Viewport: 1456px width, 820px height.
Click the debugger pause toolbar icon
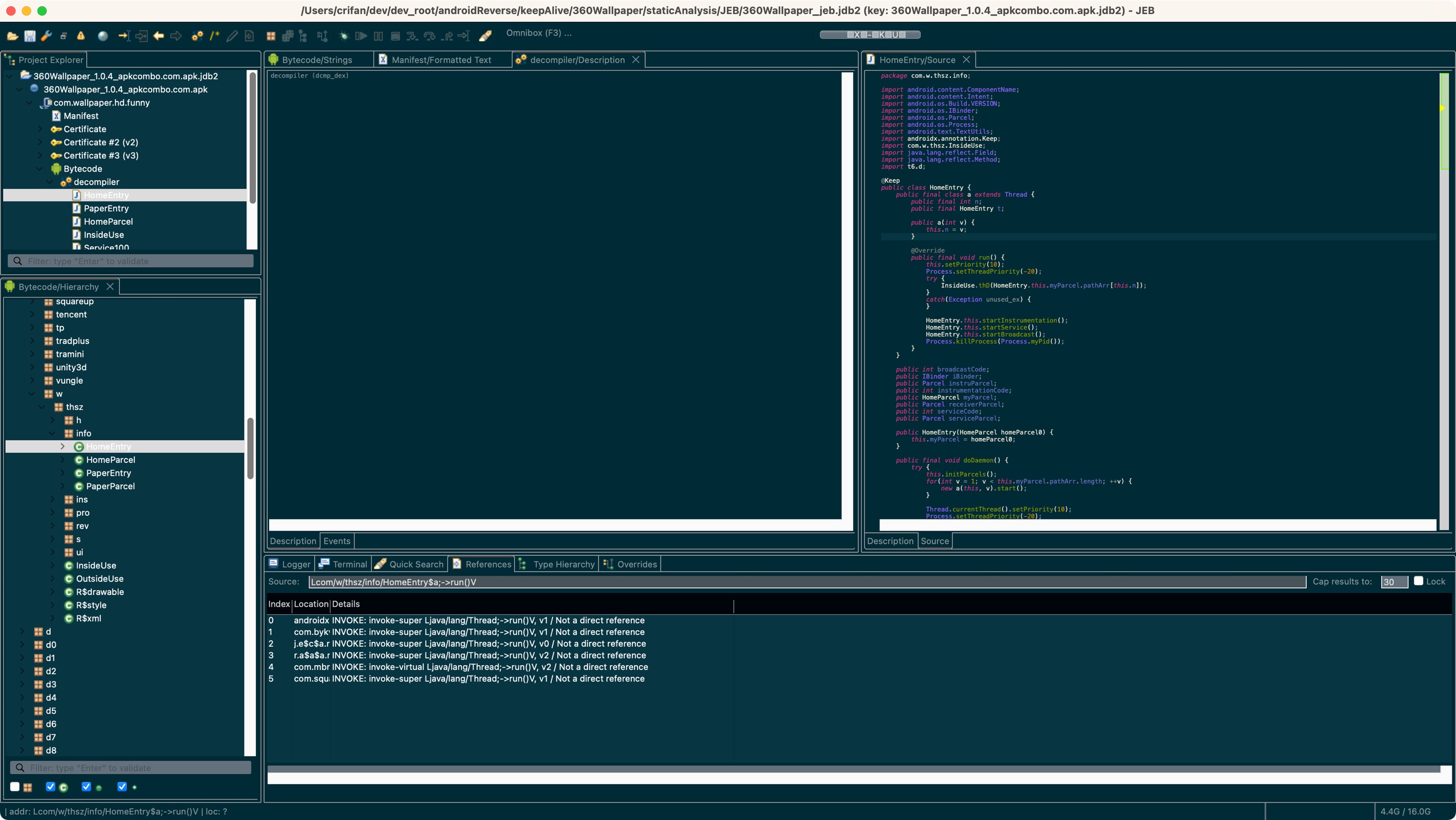[378, 36]
